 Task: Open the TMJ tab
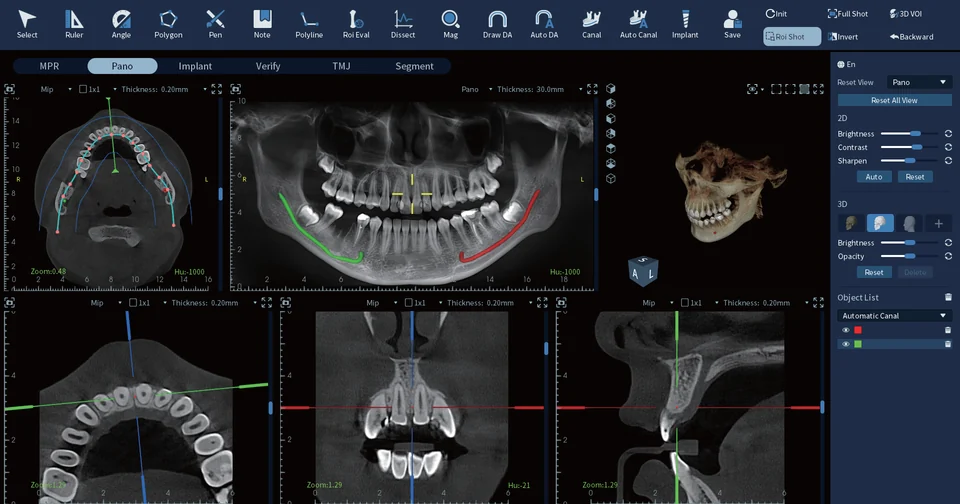[x=341, y=66]
